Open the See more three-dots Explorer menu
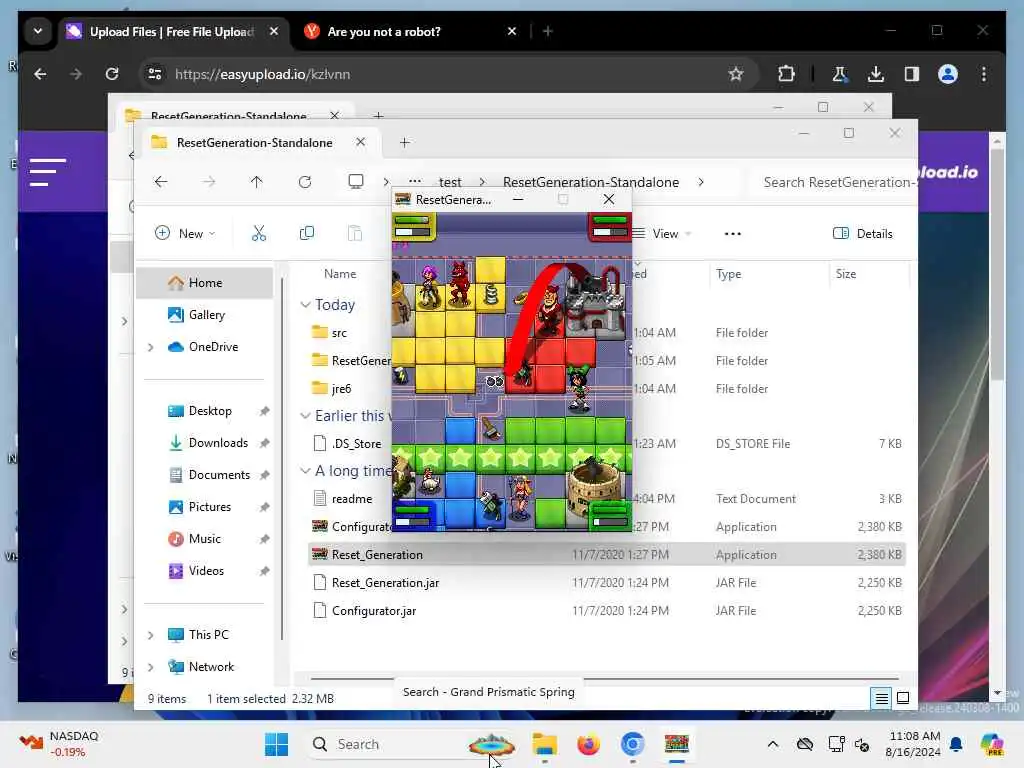Image resolution: width=1024 pixels, height=768 pixels. [733, 234]
